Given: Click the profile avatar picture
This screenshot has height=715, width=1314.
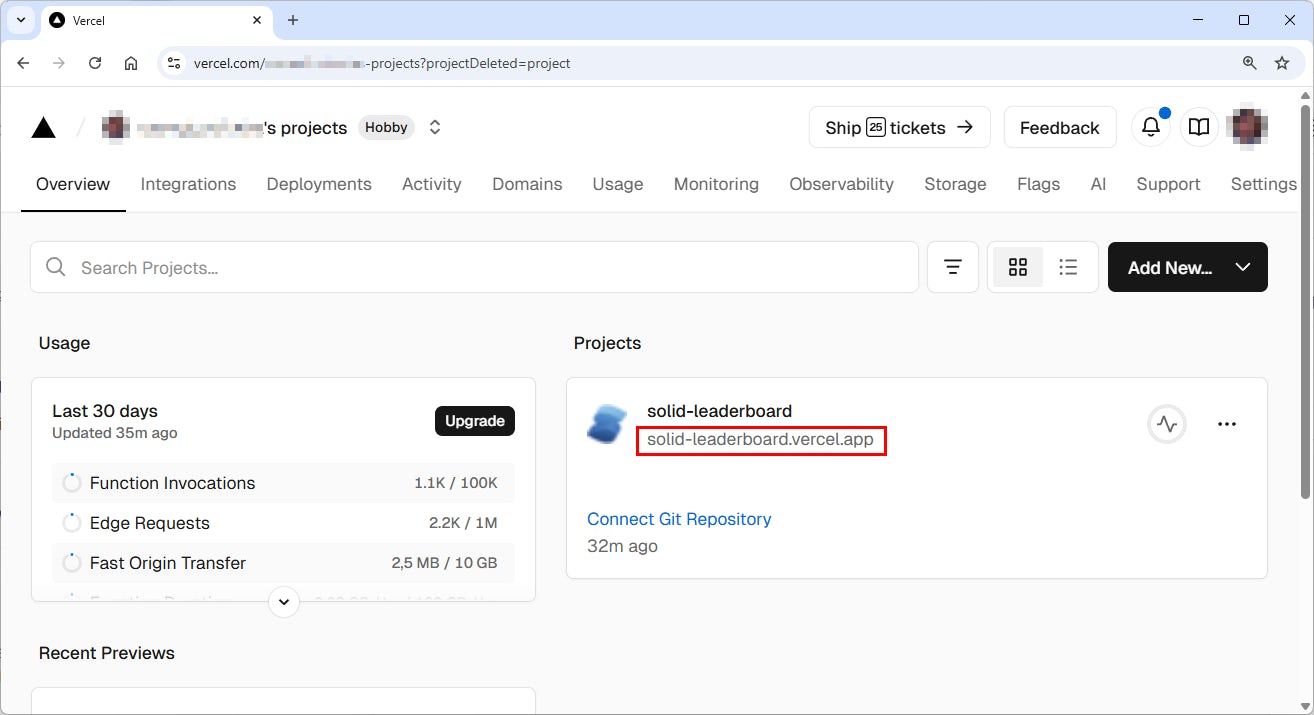Looking at the screenshot, I should point(1248,127).
